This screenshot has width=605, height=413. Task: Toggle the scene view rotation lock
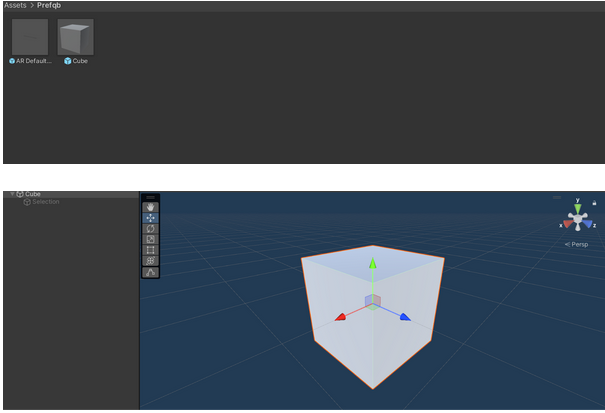coord(594,203)
